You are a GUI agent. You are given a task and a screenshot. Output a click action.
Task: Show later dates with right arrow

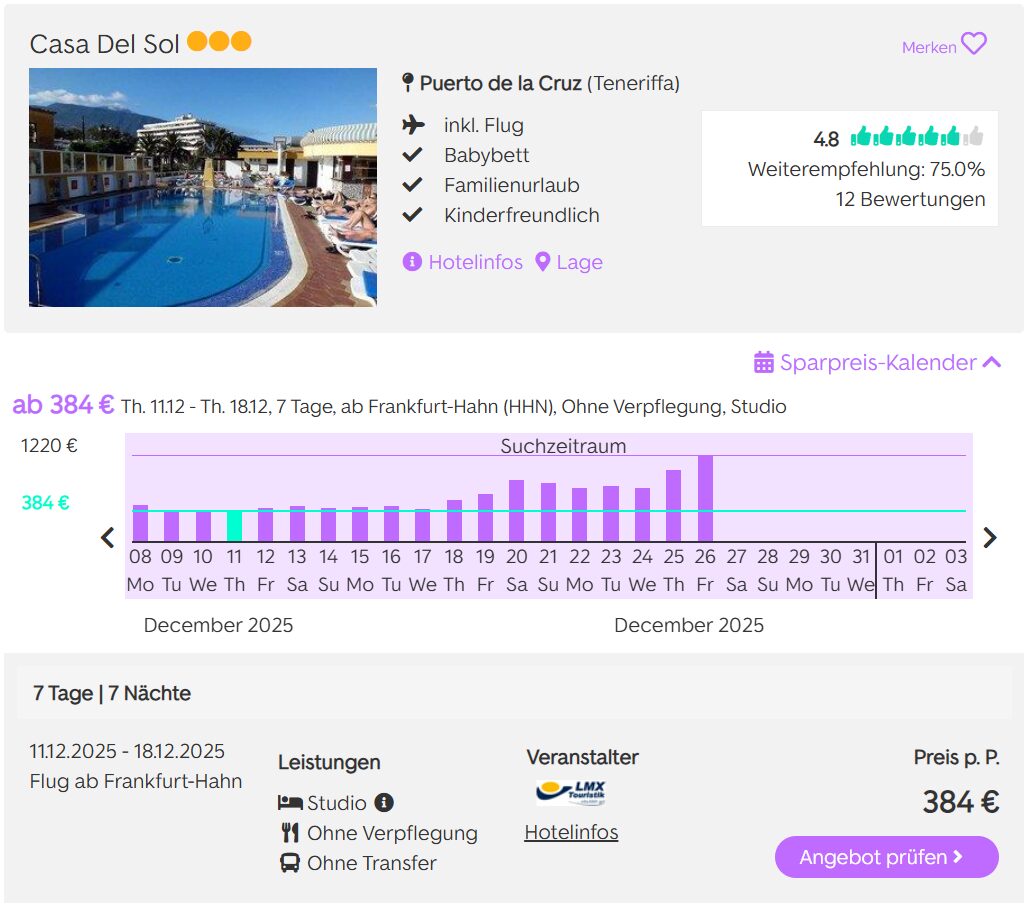pyautogui.click(x=989, y=538)
